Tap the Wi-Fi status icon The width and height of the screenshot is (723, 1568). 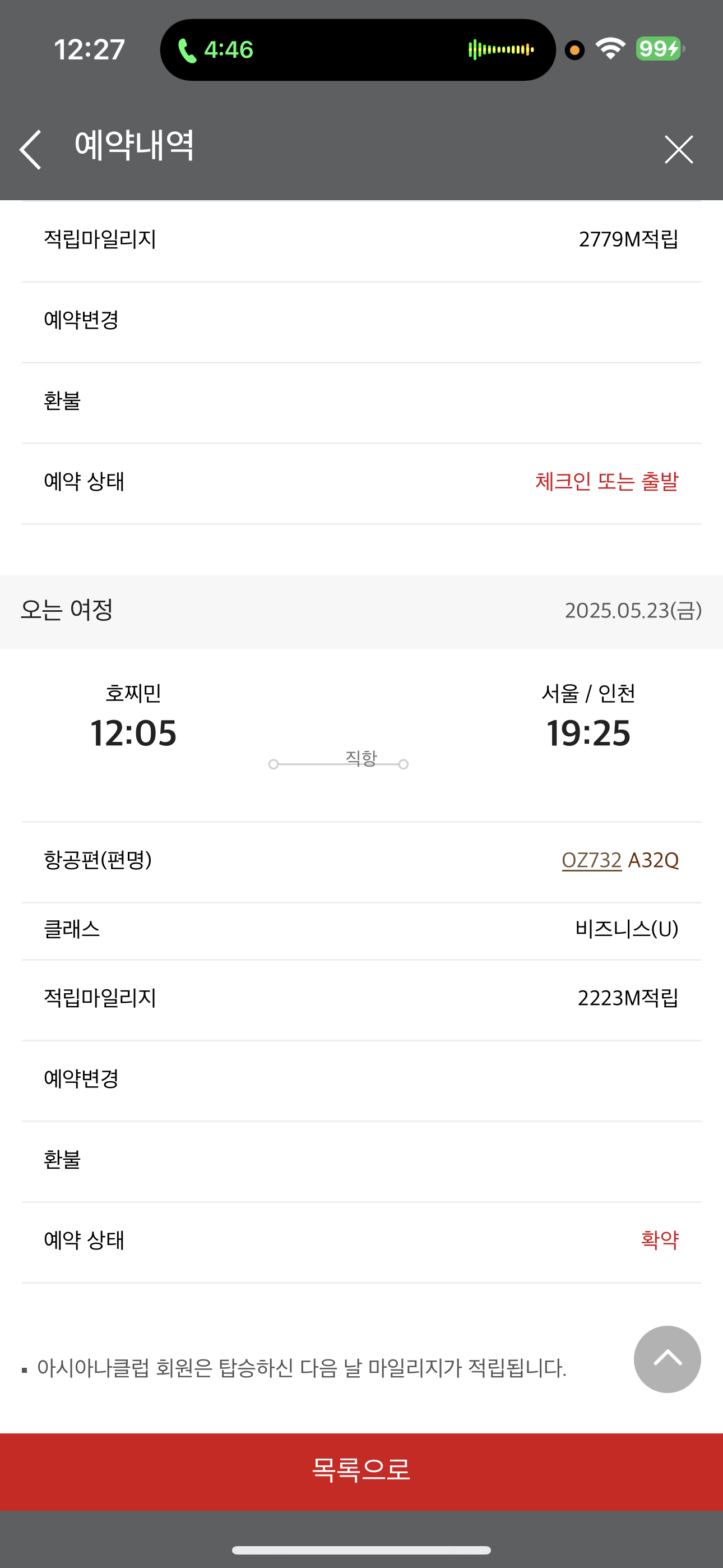click(x=610, y=49)
